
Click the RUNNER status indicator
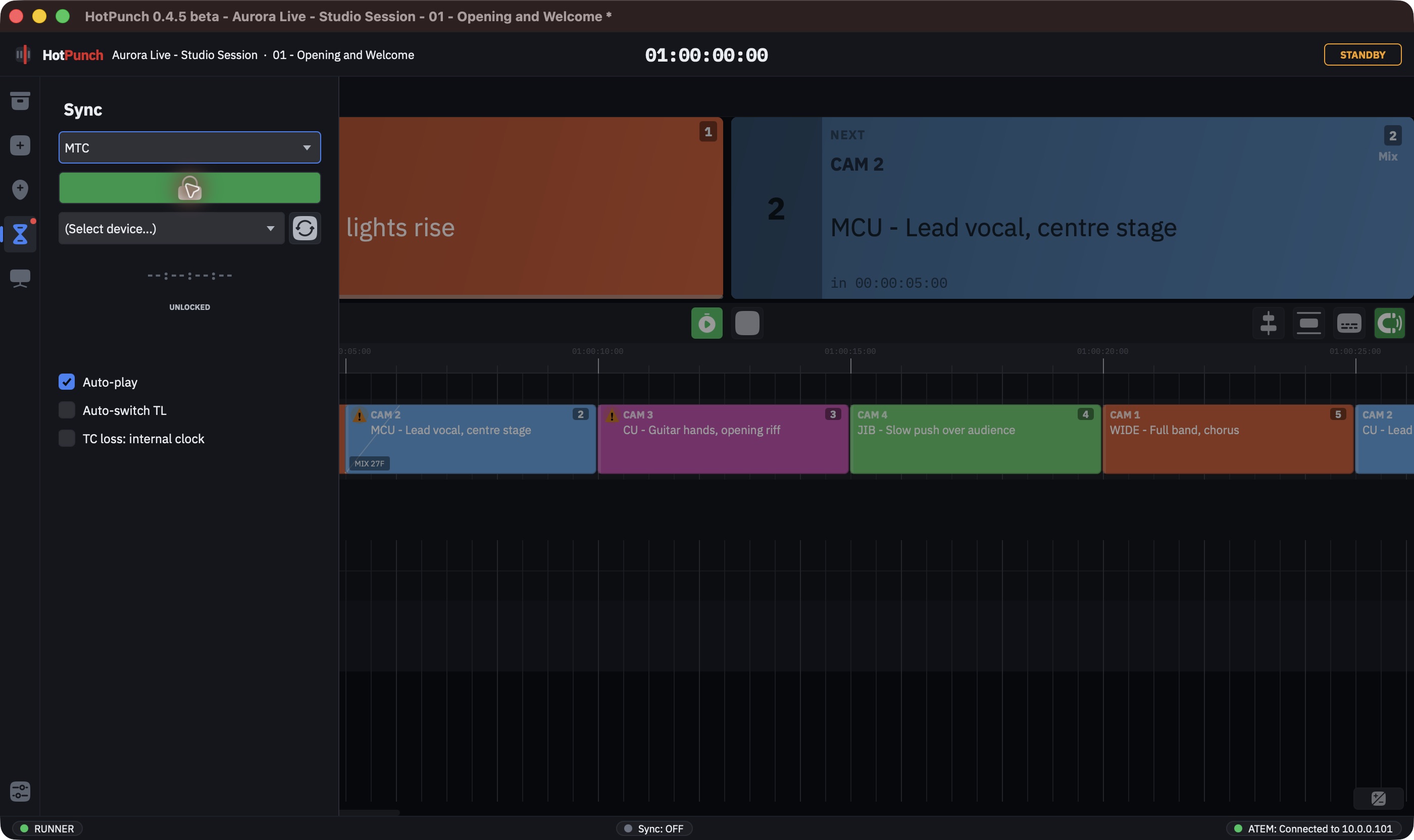point(47,829)
